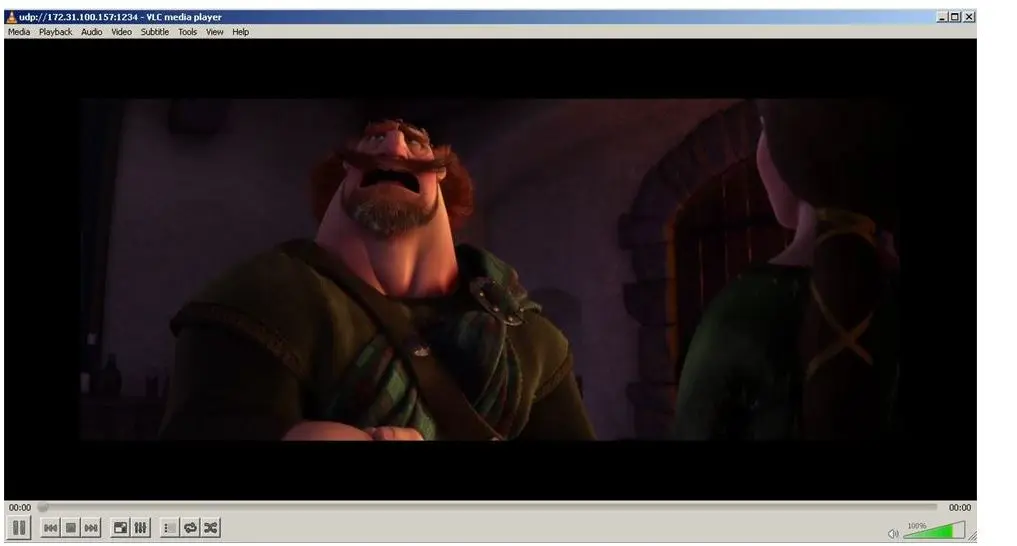Open the Subtitle menu
1017x546 pixels.
coord(155,32)
